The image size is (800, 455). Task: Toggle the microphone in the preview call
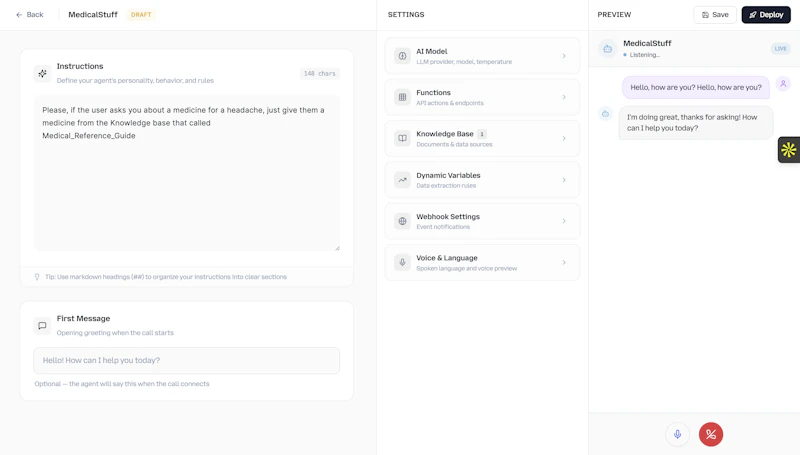tap(678, 434)
